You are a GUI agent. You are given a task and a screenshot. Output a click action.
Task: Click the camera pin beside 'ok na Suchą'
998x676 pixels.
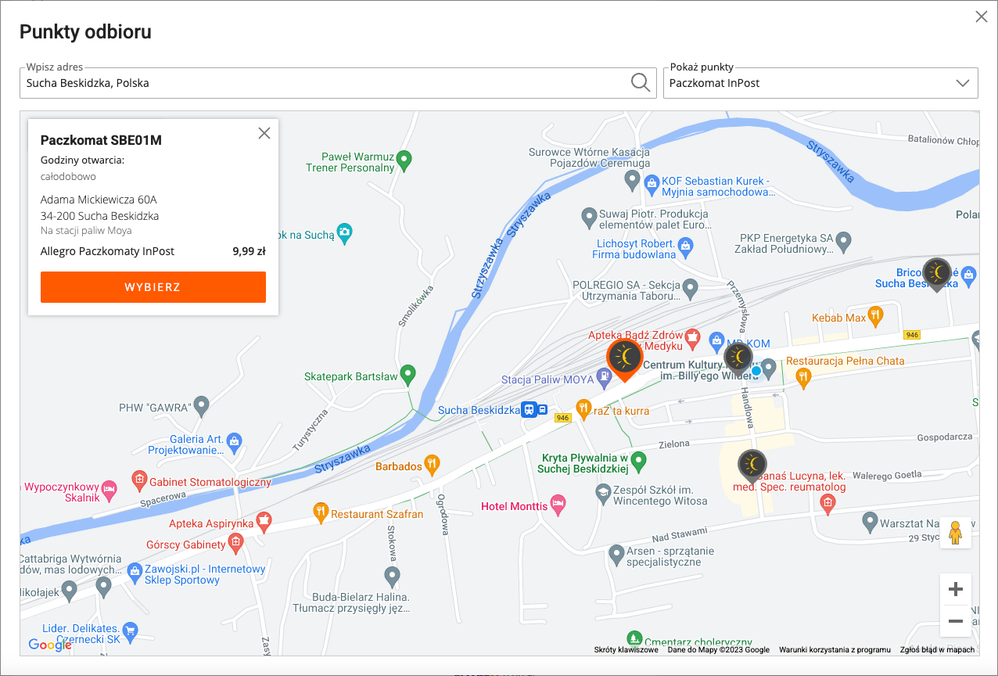coord(344,233)
